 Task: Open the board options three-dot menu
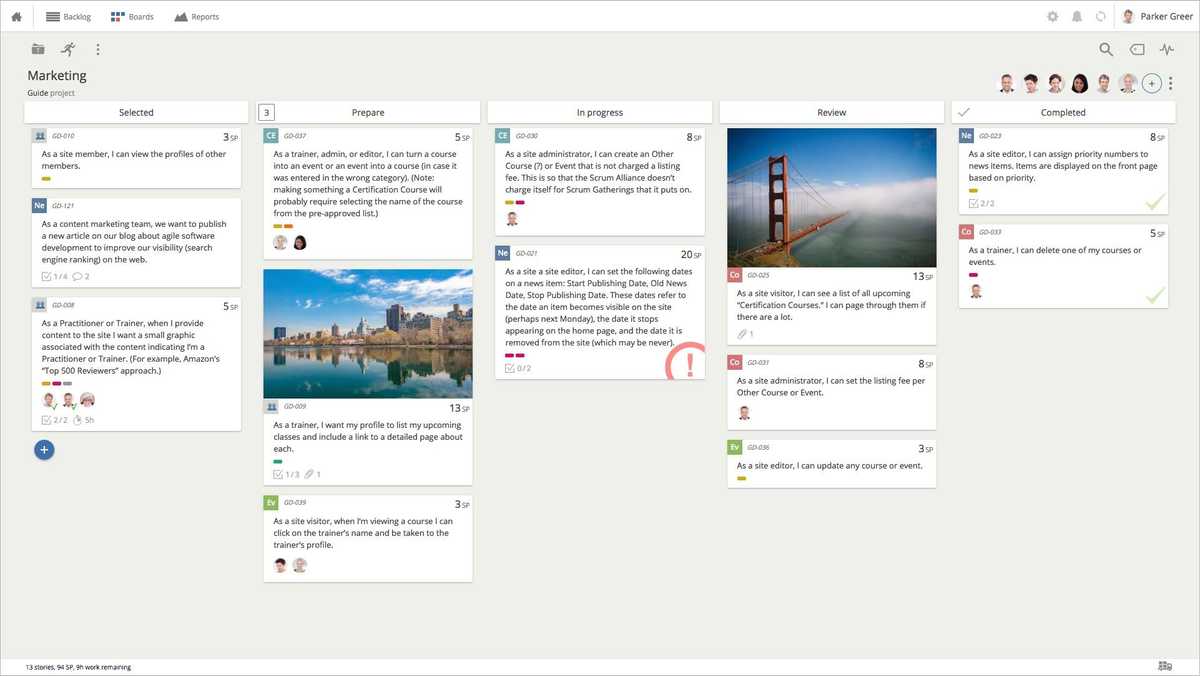[97, 49]
